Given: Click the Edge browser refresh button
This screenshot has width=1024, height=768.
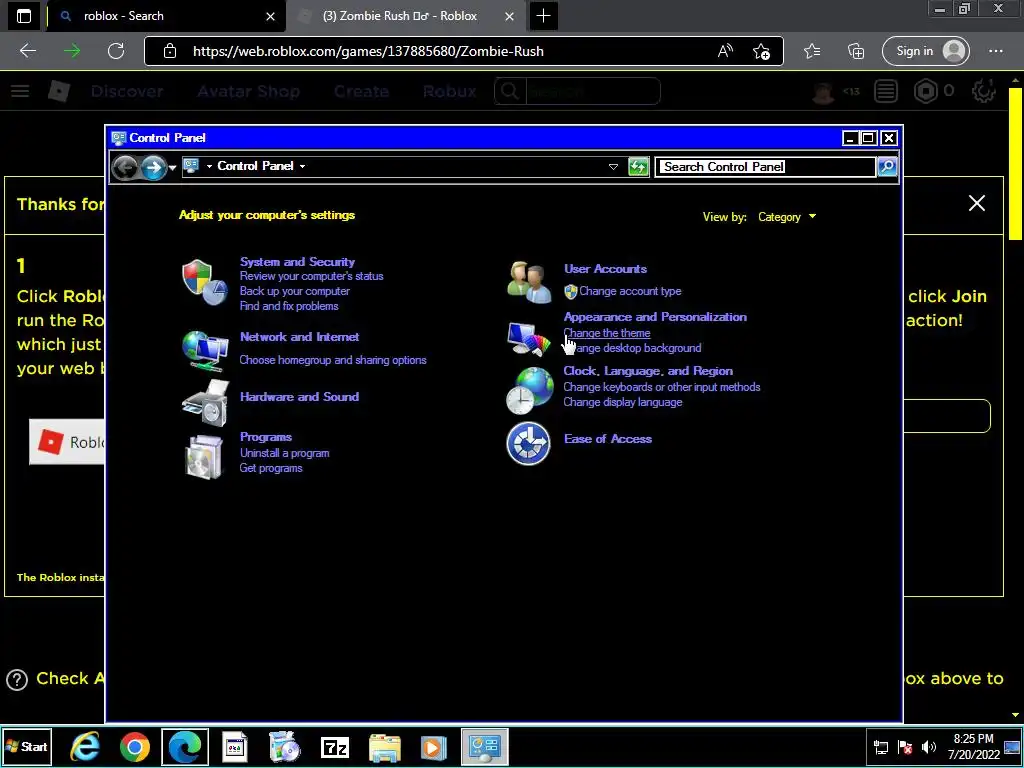Looking at the screenshot, I should (x=116, y=51).
